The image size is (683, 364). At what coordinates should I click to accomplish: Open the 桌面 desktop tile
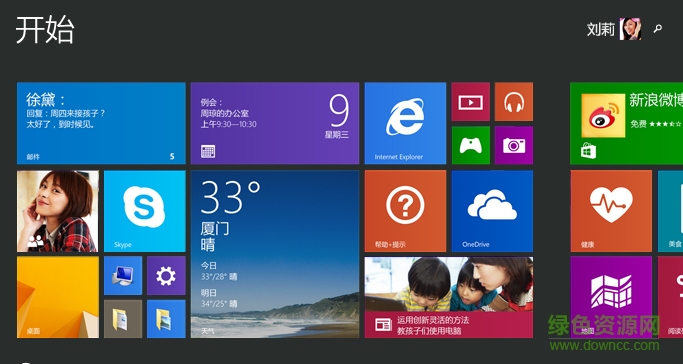point(57,297)
